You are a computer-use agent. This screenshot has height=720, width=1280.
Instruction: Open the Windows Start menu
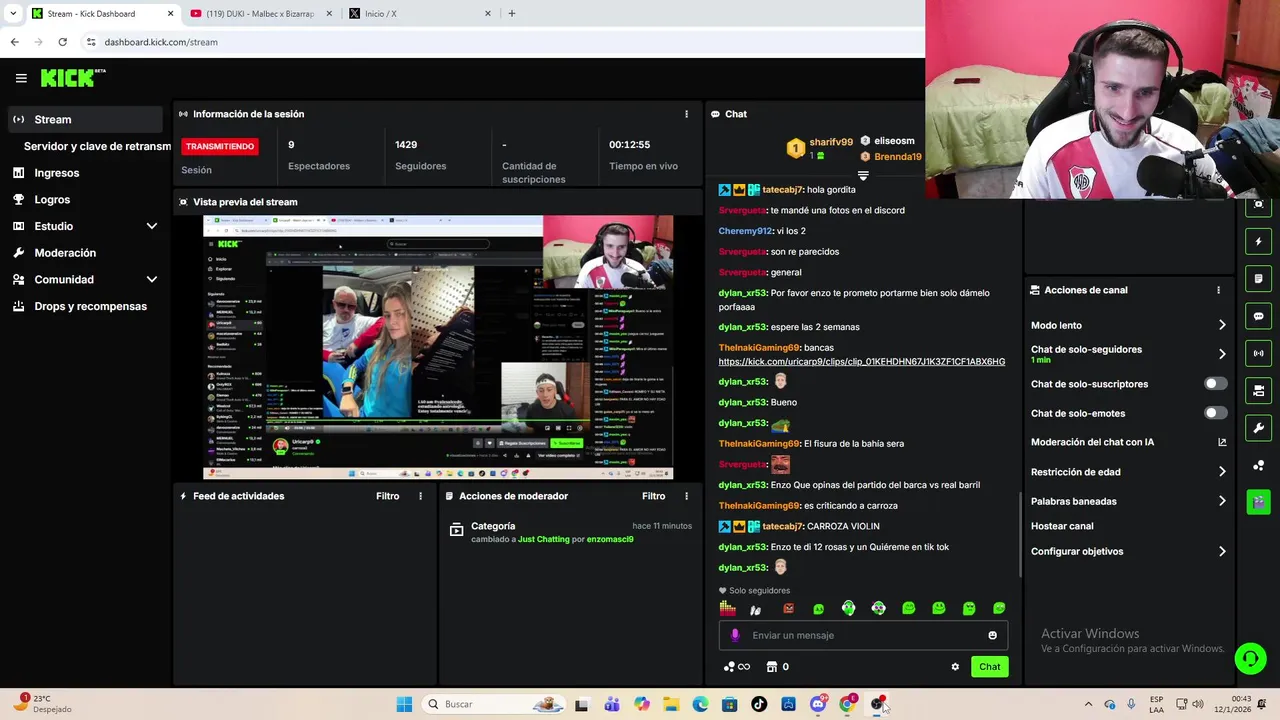pos(404,704)
